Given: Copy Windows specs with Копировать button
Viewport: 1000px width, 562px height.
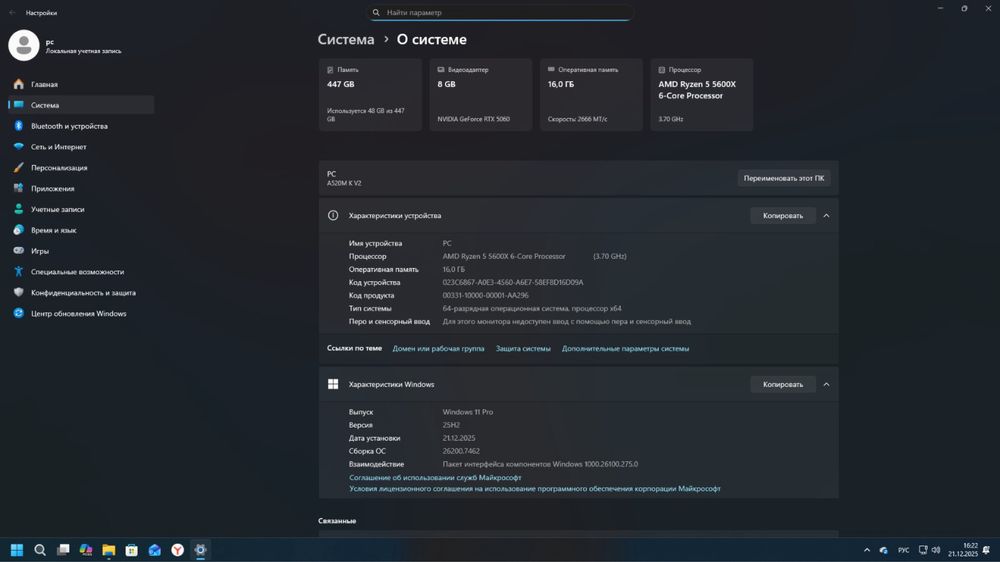Looking at the screenshot, I should (783, 385).
